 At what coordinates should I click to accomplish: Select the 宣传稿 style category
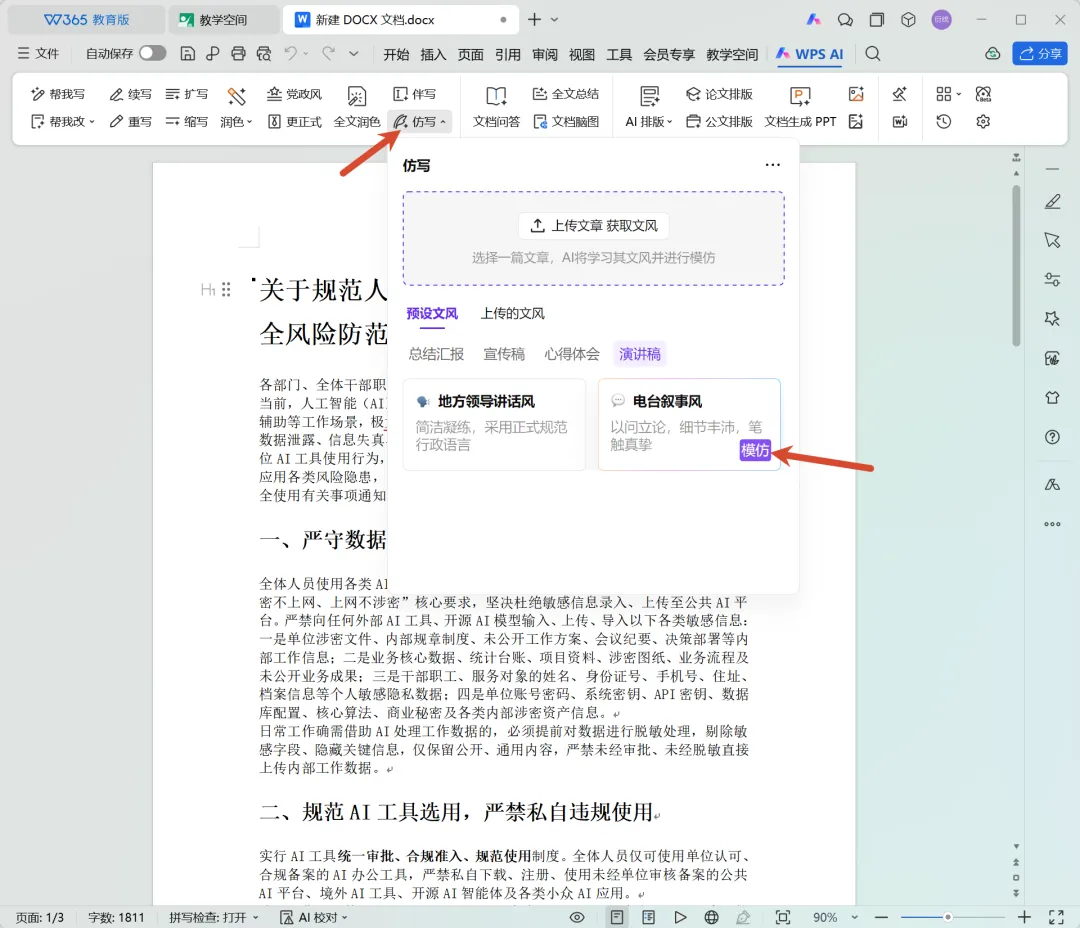(x=504, y=354)
